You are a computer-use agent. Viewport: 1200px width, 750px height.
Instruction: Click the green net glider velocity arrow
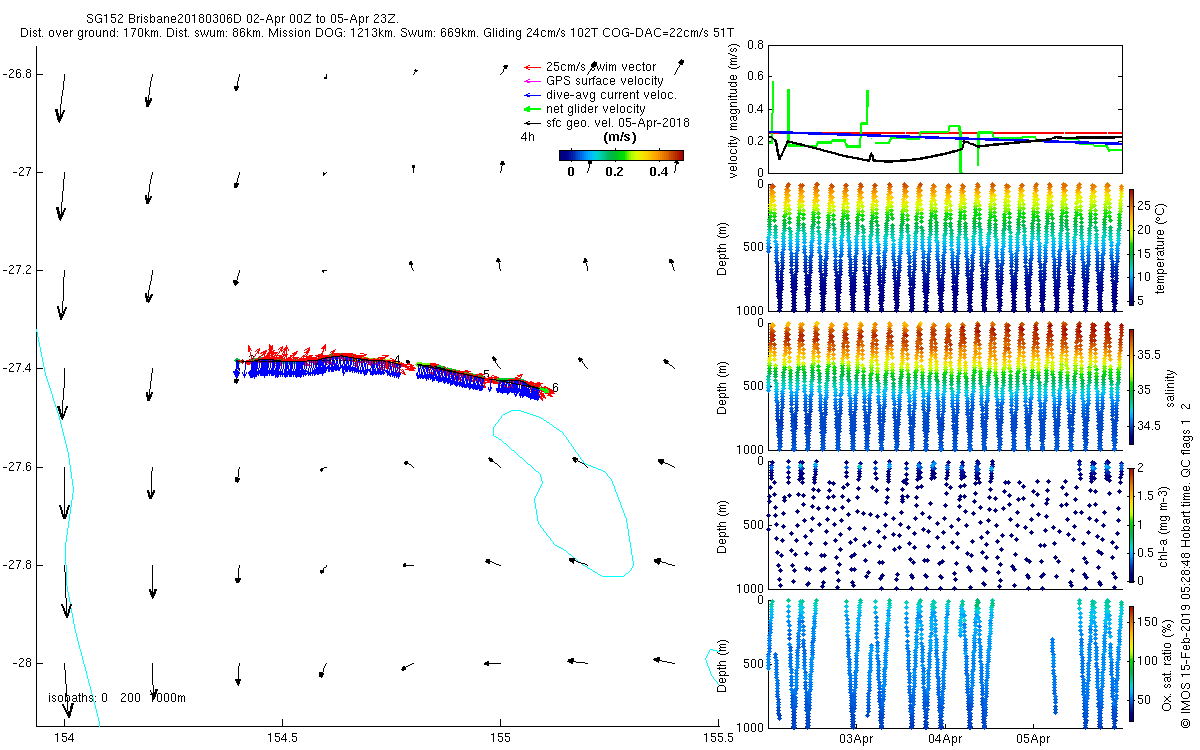[532, 109]
